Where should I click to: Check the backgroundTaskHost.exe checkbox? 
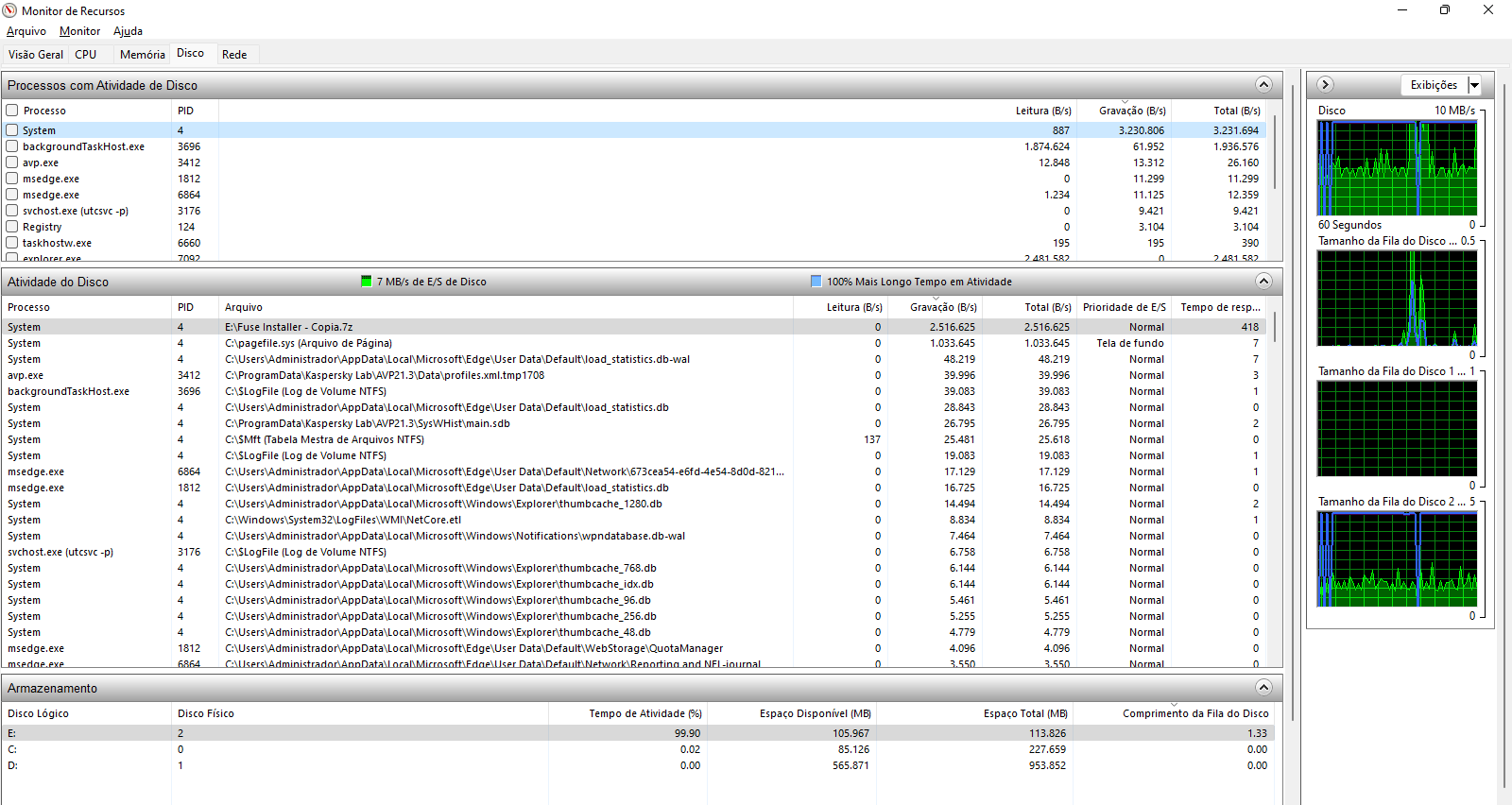(x=12, y=146)
